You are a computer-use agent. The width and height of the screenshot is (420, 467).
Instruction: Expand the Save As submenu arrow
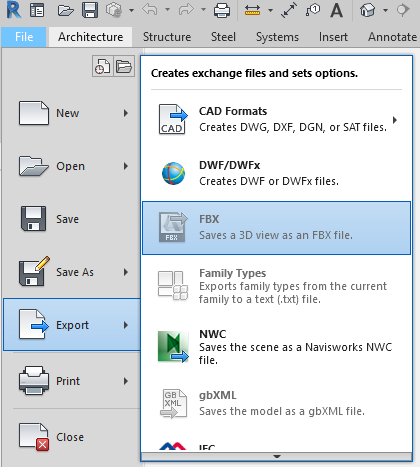(126, 272)
